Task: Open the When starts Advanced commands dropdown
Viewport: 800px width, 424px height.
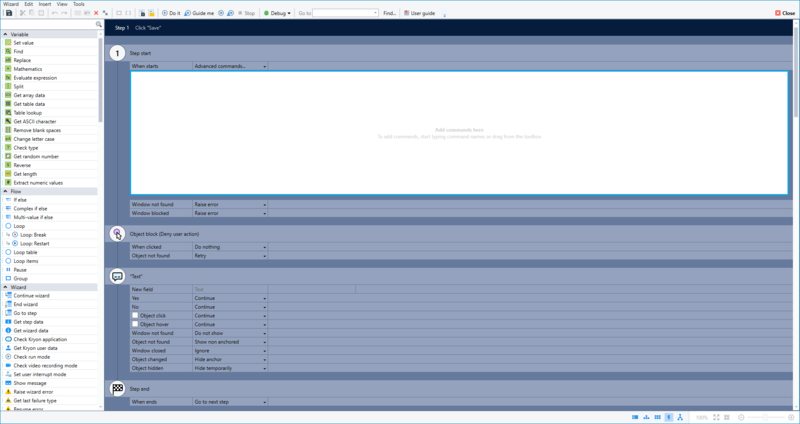Action: pos(230,66)
